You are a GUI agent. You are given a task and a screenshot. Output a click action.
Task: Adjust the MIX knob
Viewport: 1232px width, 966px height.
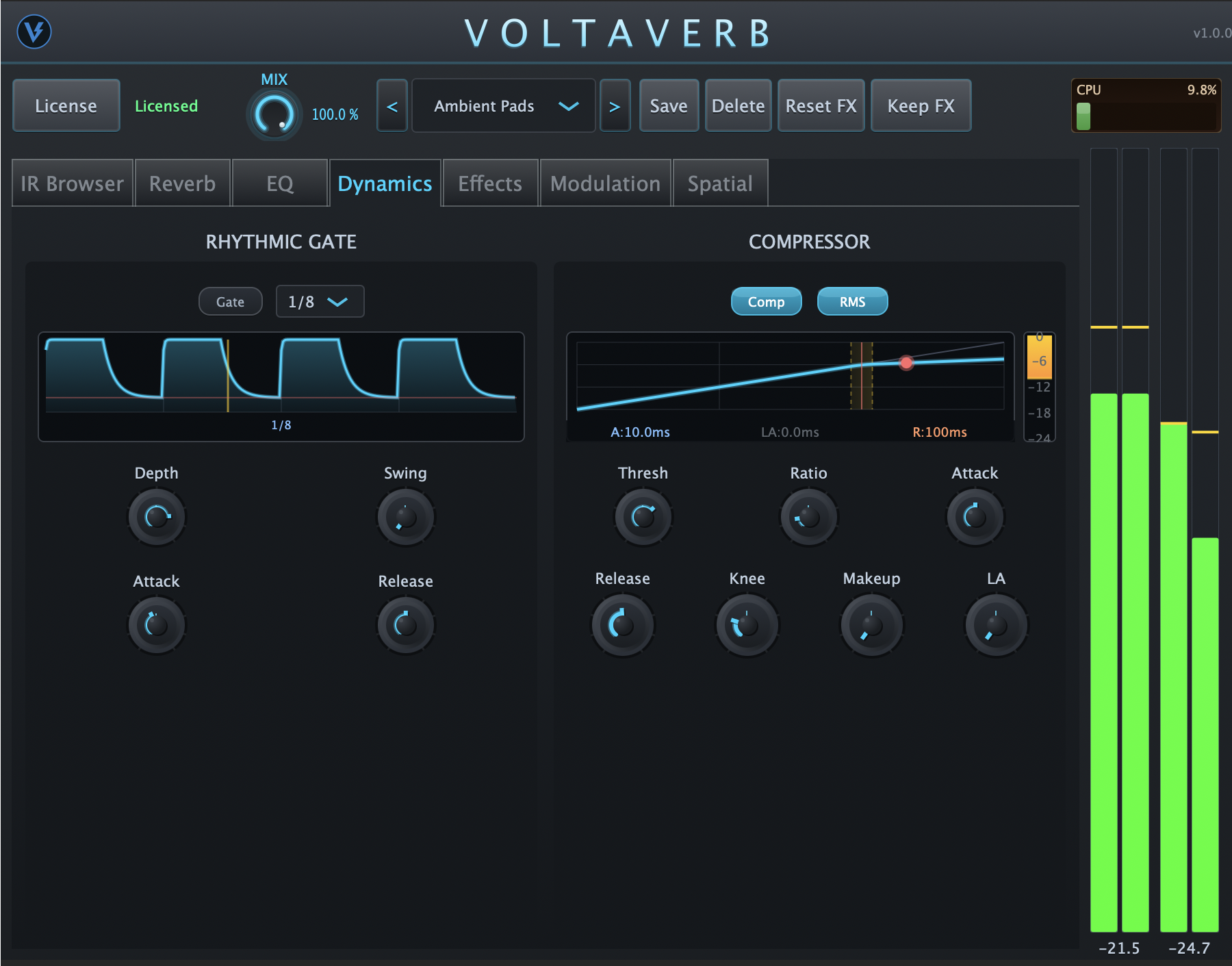point(274,114)
